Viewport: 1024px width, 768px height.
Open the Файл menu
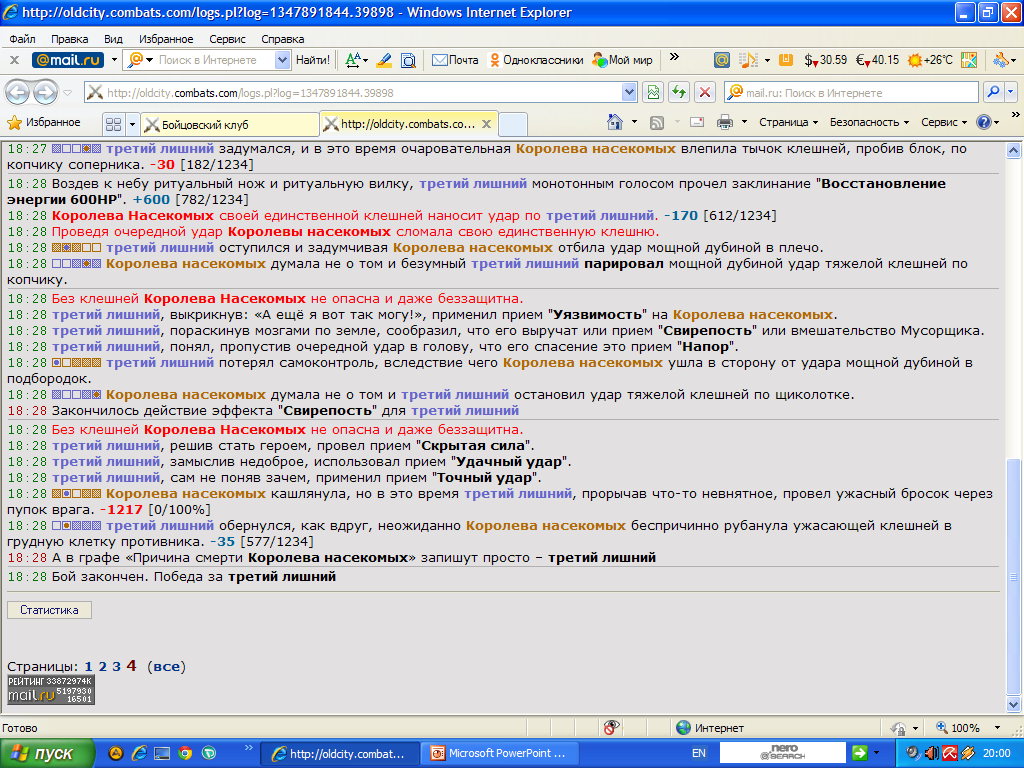[22, 39]
